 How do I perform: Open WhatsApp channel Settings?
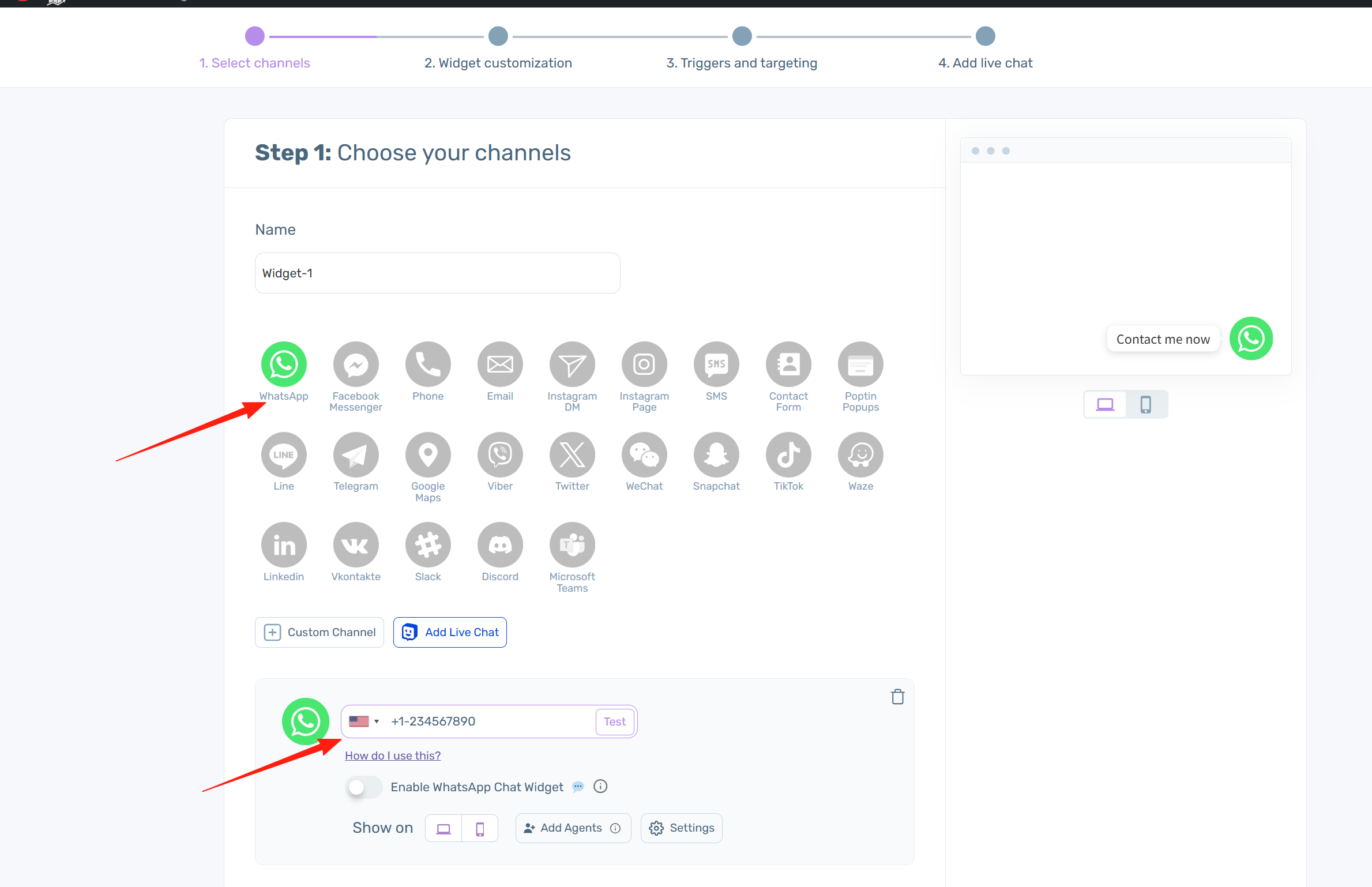682,828
